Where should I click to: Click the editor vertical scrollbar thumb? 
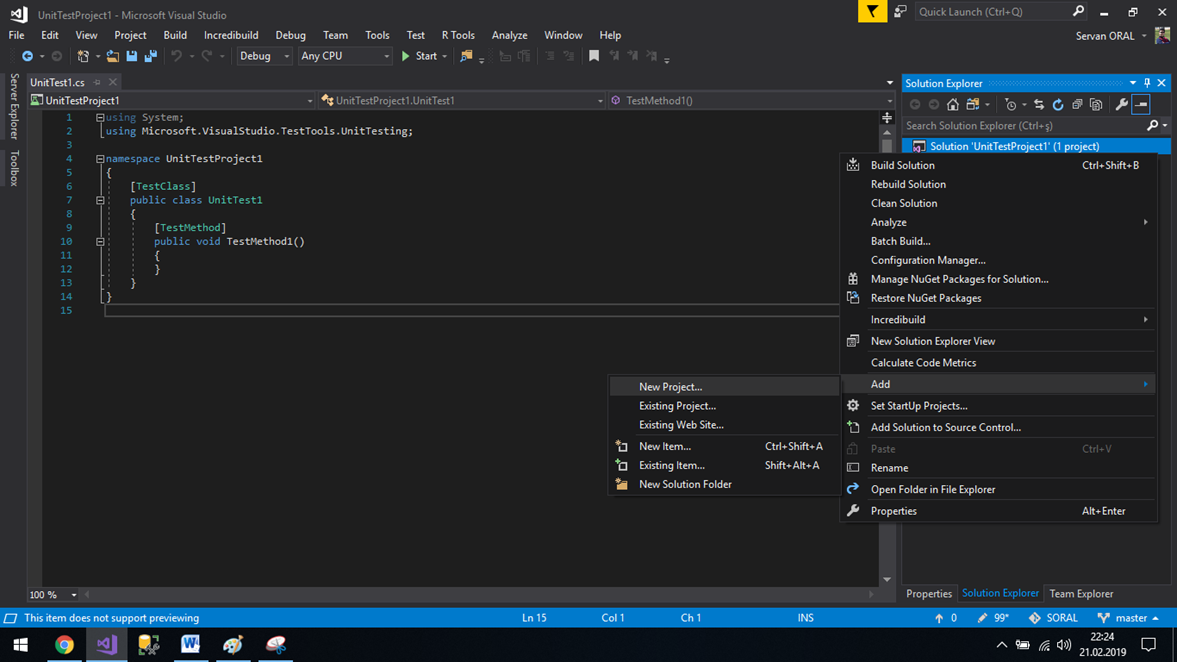887,146
